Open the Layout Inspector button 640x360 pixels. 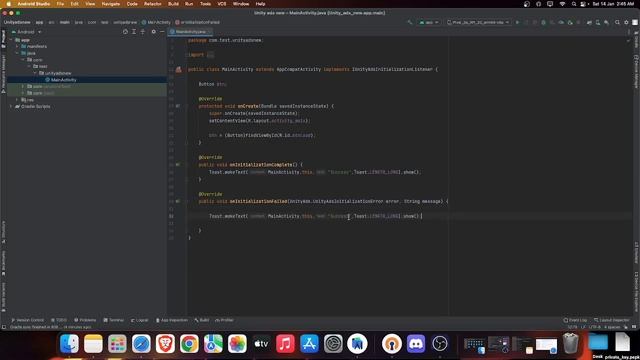611,320
